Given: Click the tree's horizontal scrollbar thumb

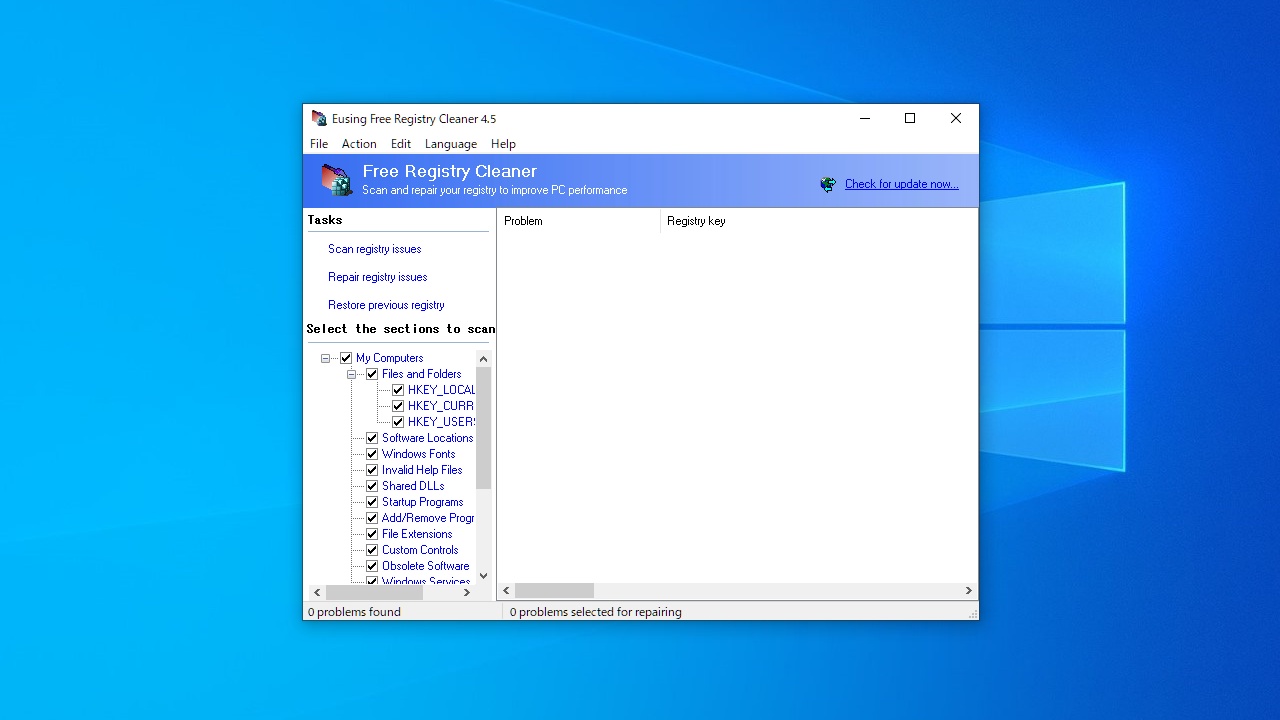Looking at the screenshot, I should [374, 592].
